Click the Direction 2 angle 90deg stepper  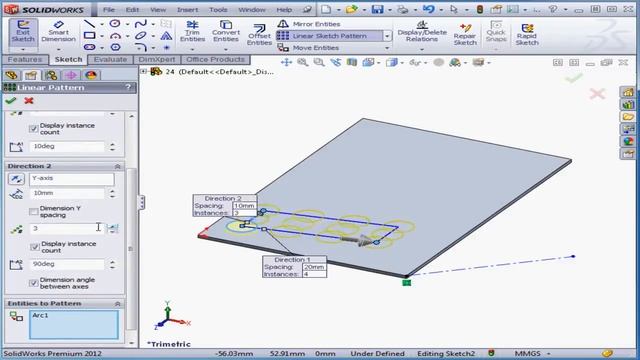pos(112,264)
